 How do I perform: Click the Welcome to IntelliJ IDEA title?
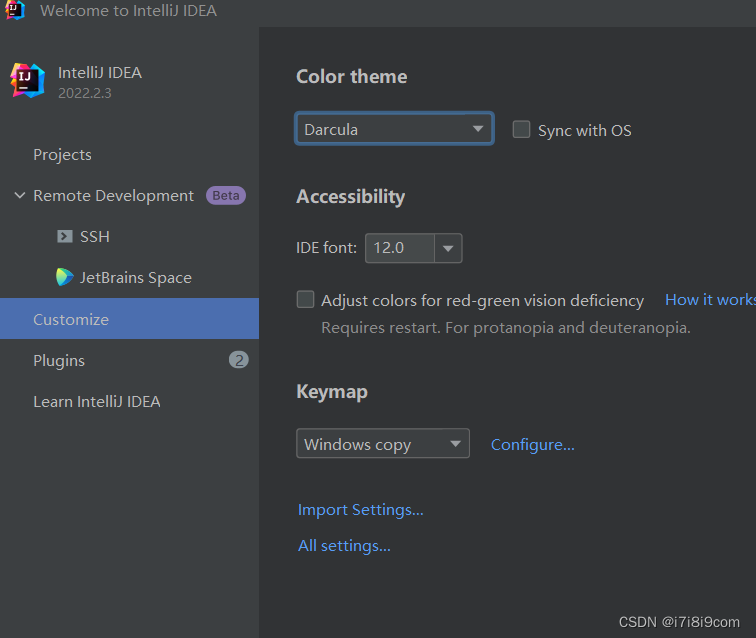pos(128,11)
